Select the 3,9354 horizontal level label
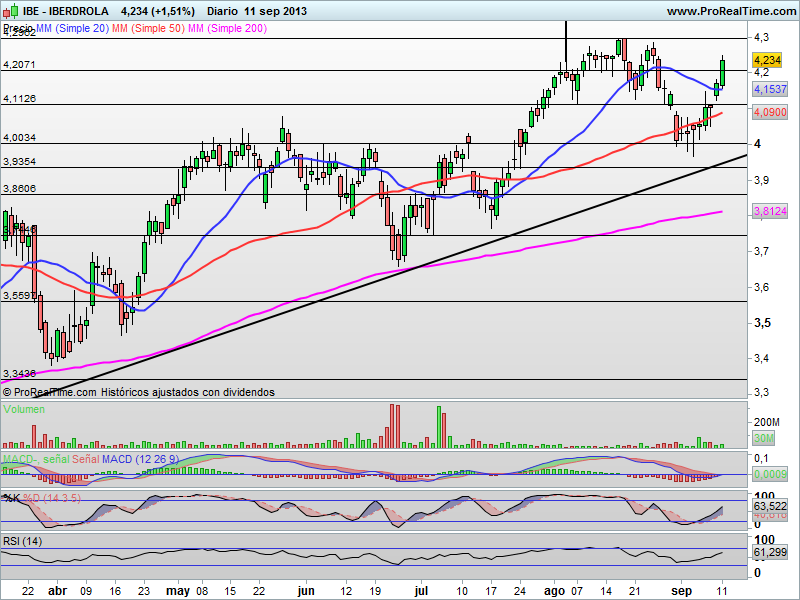Screen dimensions: 800x600 19,162
